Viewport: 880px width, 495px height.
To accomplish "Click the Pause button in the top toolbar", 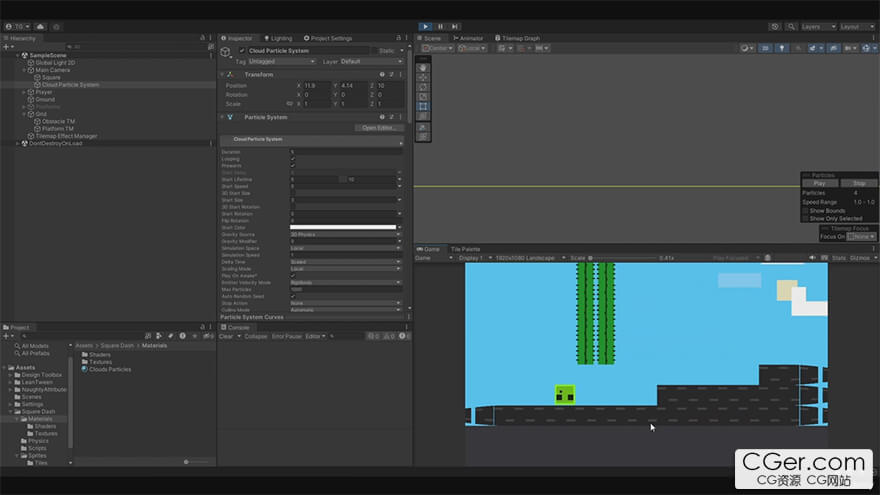I will pos(440,26).
